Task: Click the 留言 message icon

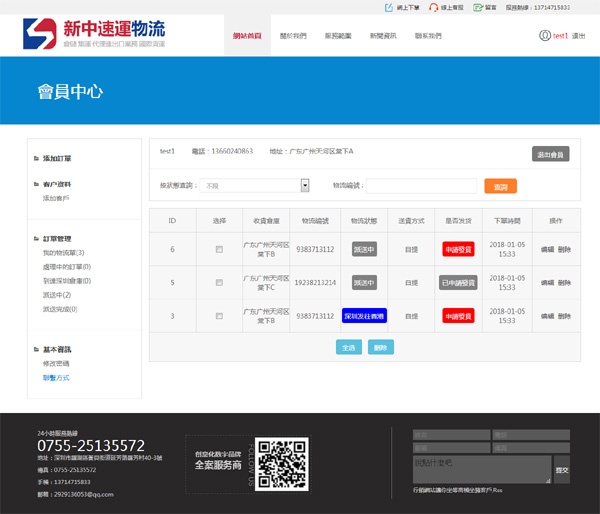Action: pos(474,7)
